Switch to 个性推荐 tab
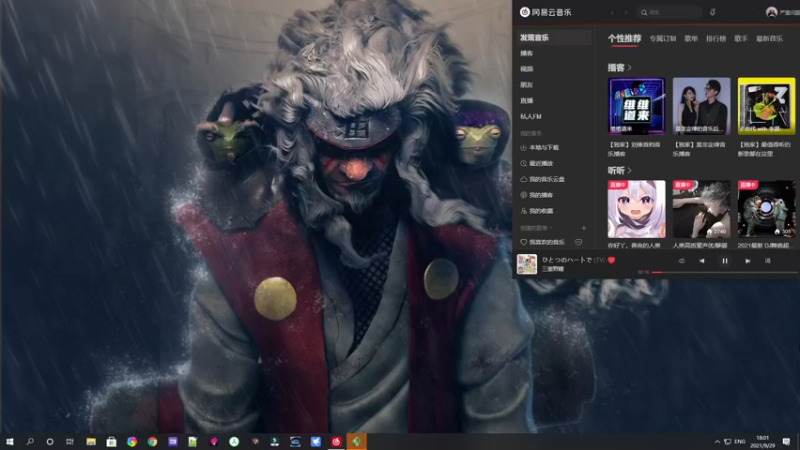The height and width of the screenshot is (450, 800). pos(624,38)
